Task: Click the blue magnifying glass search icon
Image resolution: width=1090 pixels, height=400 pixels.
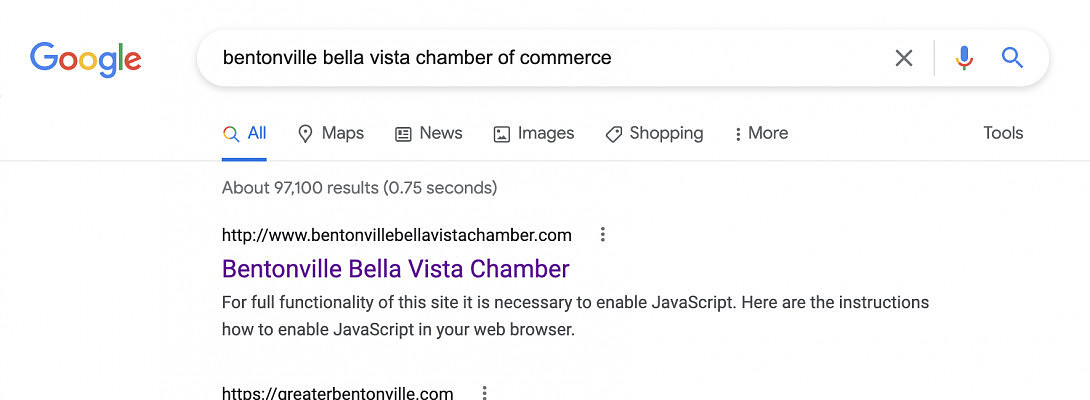Action: [1012, 58]
